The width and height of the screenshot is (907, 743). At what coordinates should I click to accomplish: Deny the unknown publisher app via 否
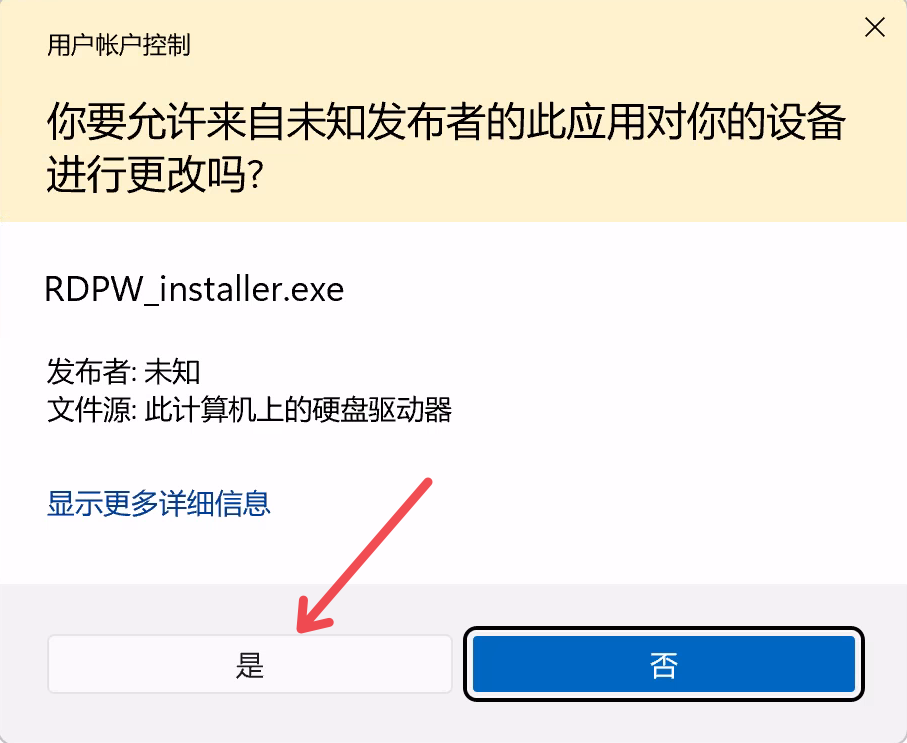tap(663, 664)
